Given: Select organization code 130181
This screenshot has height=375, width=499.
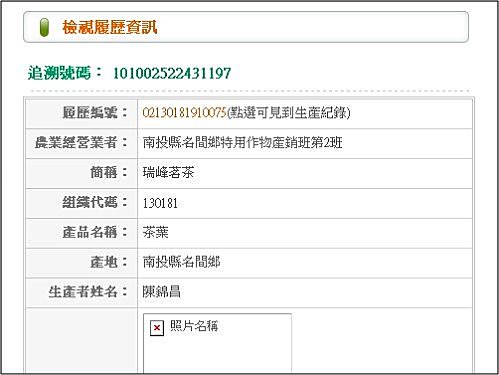Looking at the screenshot, I should click(160, 203).
